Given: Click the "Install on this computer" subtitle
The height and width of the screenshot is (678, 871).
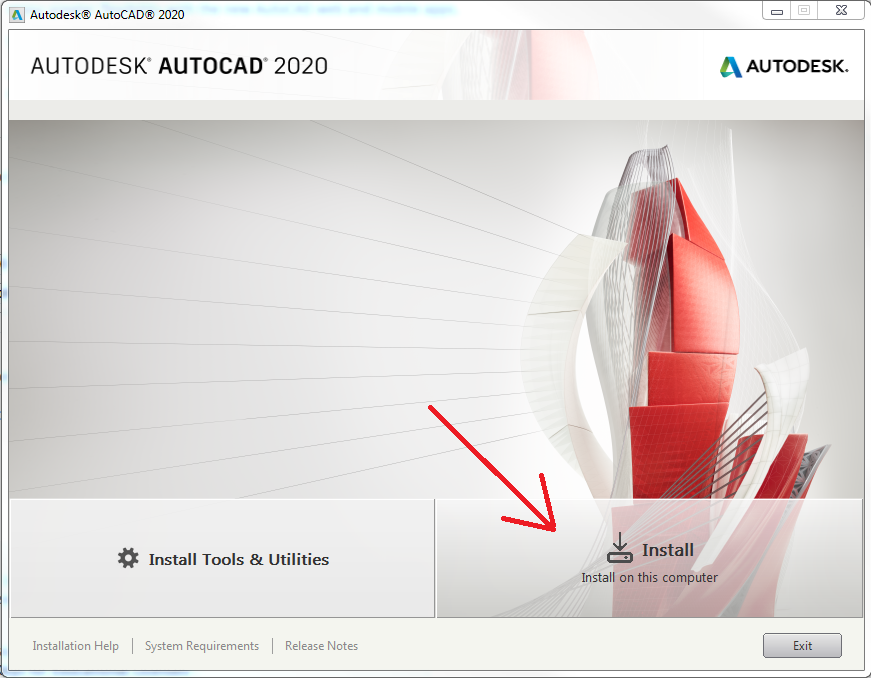Looking at the screenshot, I should pyautogui.click(x=649, y=577).
